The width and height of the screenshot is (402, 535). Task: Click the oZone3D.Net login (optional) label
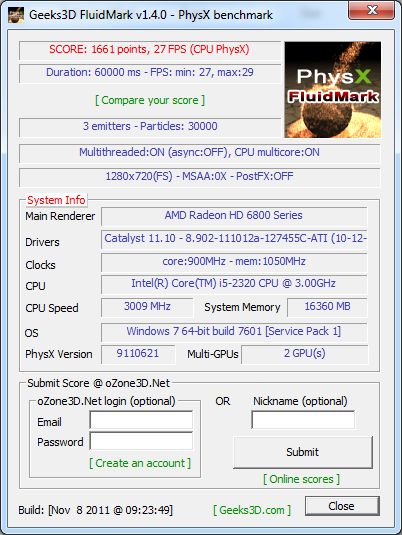pyautogui.click(x=106, y=401)
